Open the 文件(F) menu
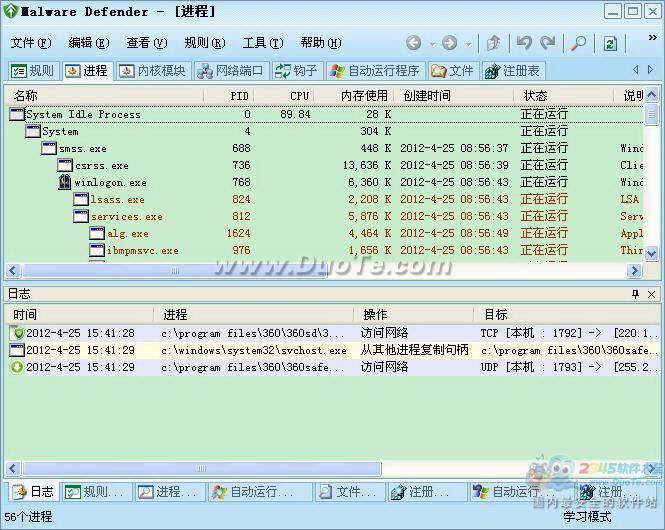Image resolution: width=665 pixels, height=530 pixels. 31,43
